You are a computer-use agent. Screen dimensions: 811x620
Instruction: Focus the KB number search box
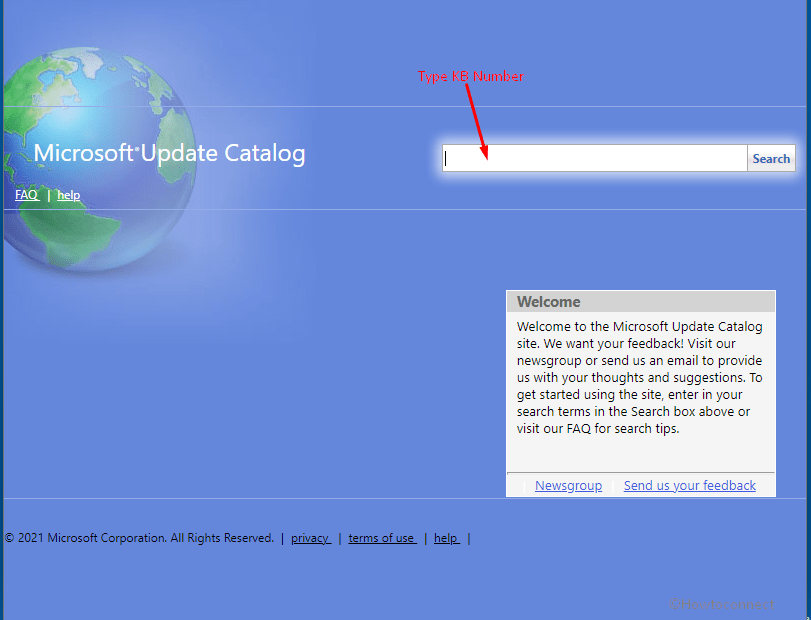coord(595,158)
